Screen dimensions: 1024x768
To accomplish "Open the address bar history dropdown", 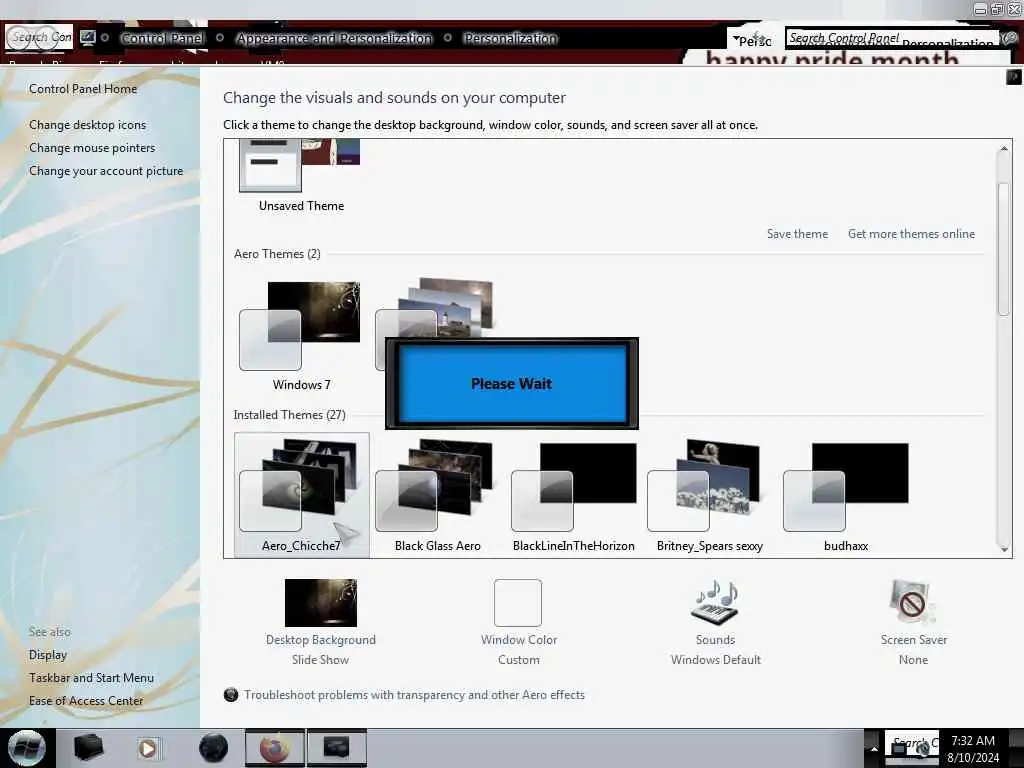I will (736, 40).
